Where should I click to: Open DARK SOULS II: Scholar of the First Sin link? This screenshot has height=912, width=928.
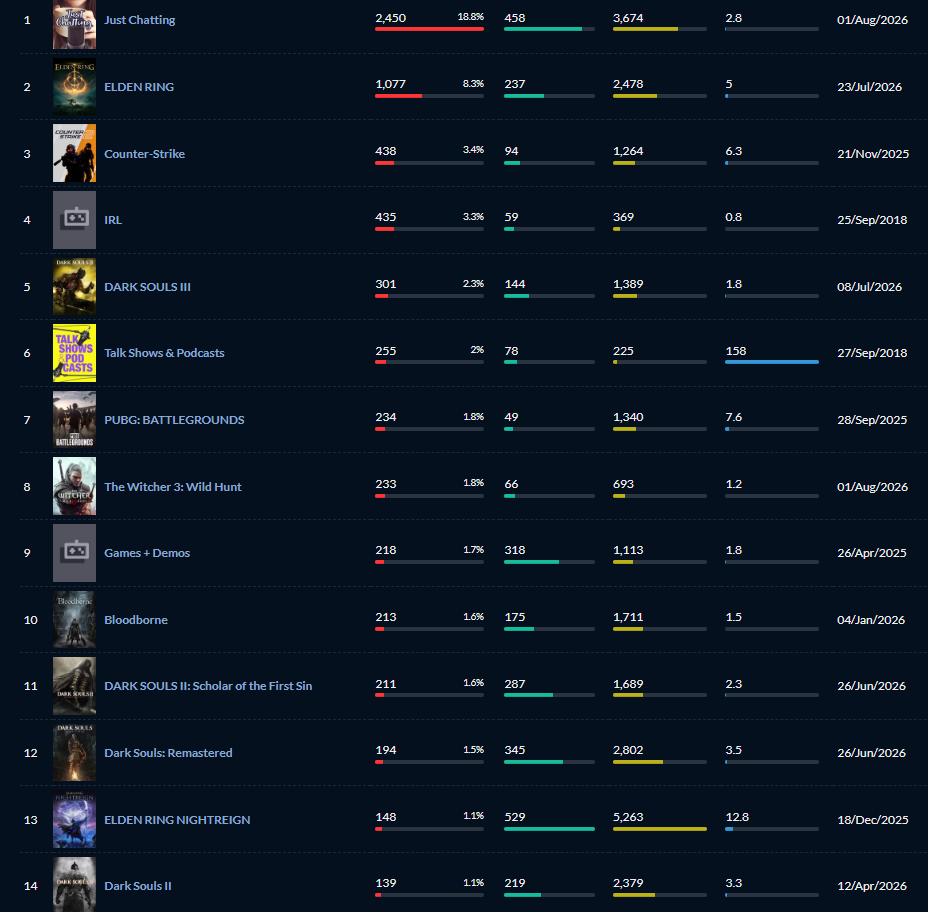(208, 686)
